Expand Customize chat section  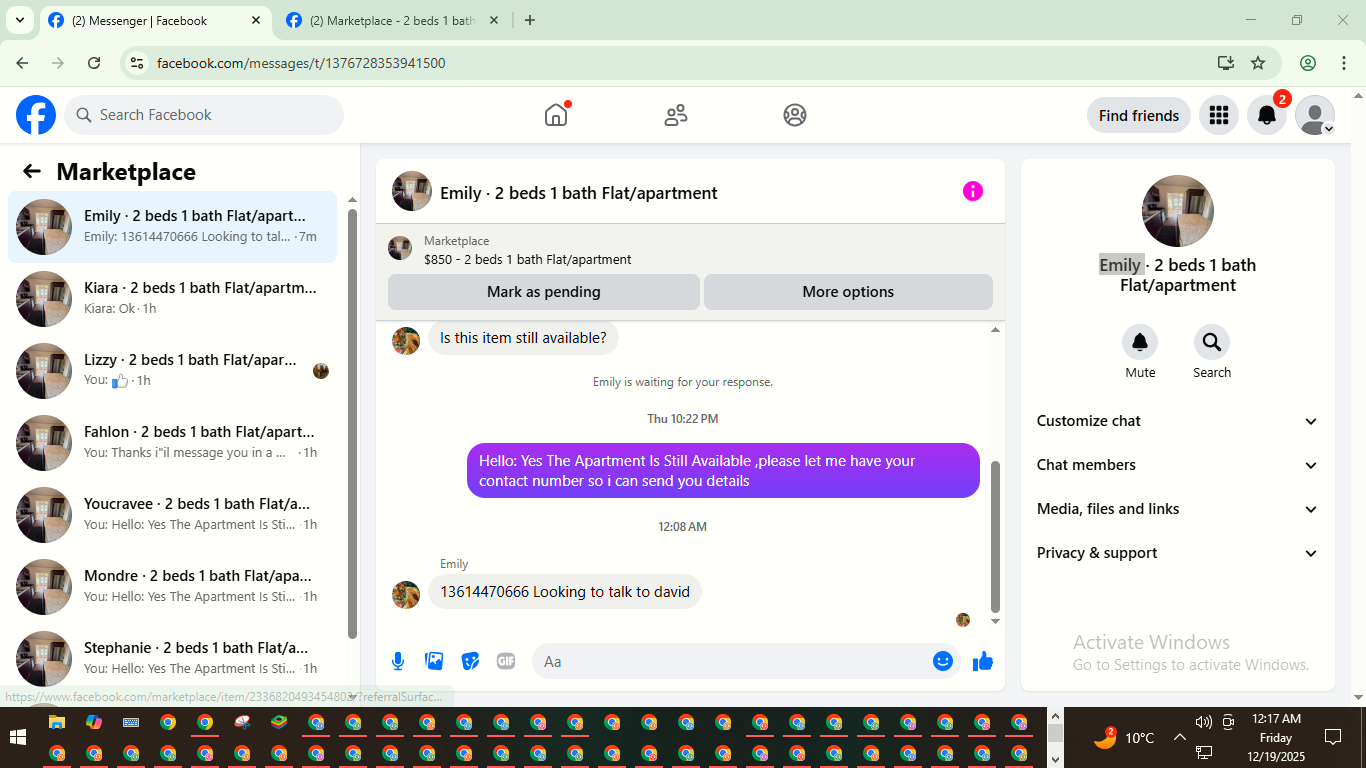coord(1178,421)
